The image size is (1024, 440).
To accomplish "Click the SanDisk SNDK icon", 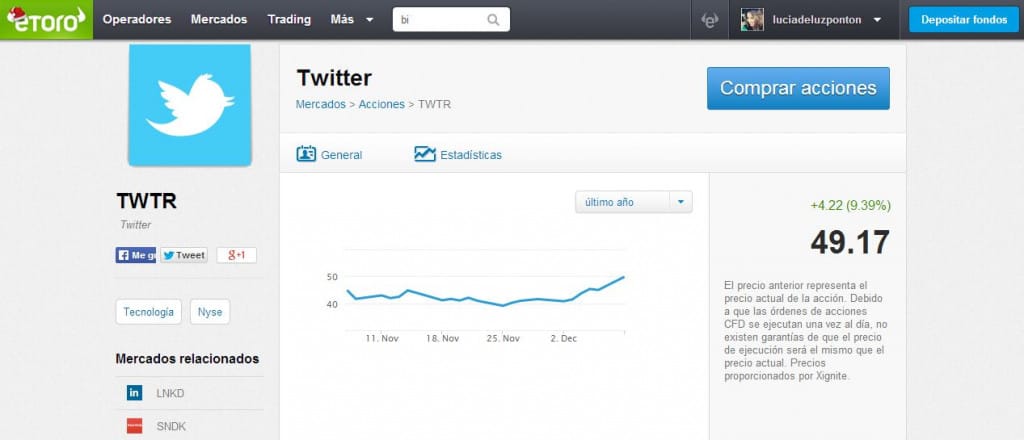I will coord(135,426).
